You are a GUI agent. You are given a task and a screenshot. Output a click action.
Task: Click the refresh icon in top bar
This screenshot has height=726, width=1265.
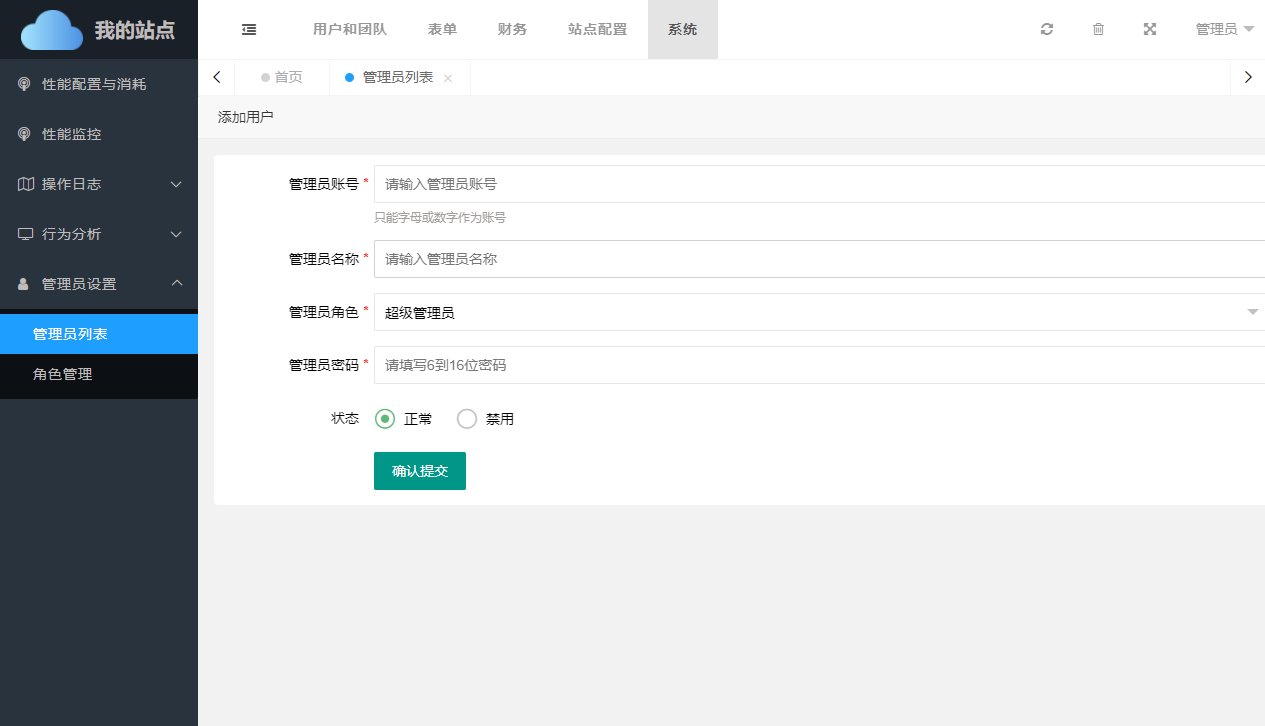click(1047, 30)
